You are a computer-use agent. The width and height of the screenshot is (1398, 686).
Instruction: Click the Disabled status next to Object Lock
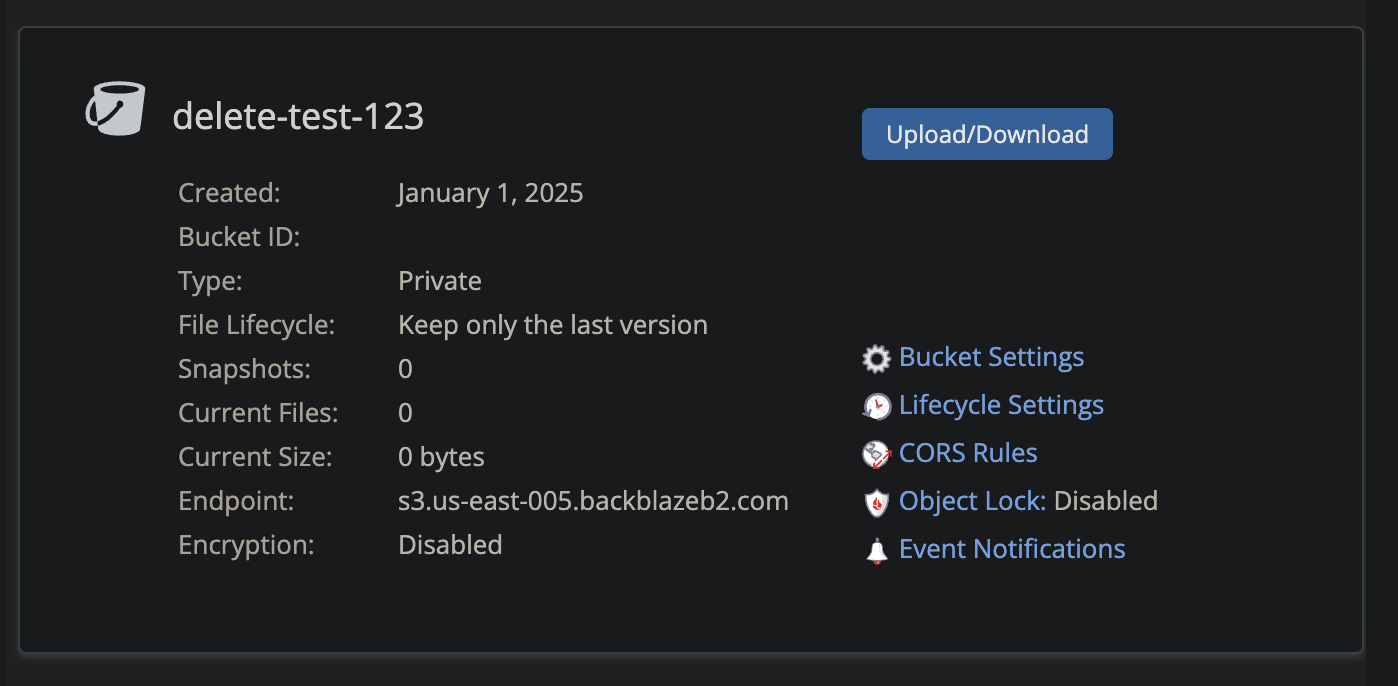tap(1106, 501)
